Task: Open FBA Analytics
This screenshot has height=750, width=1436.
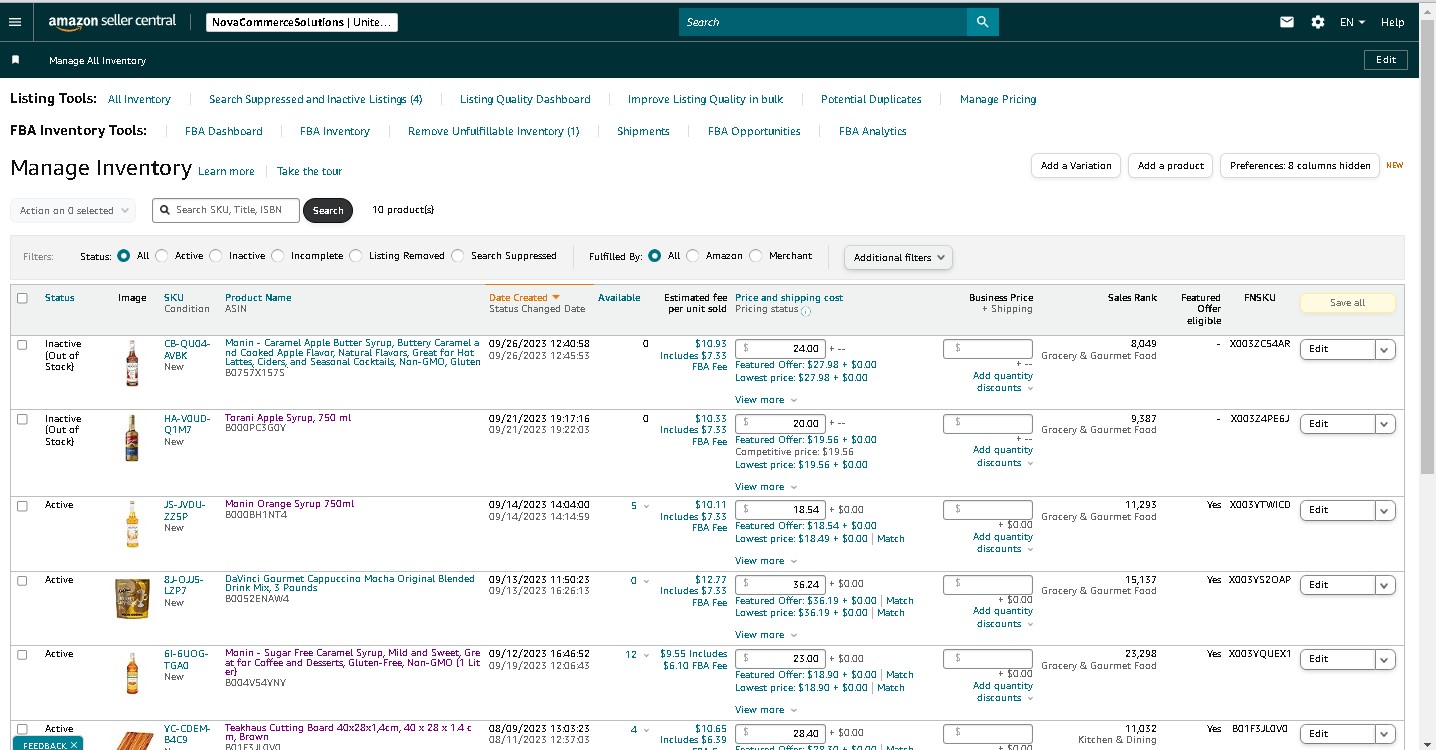Action: (873, 131)
